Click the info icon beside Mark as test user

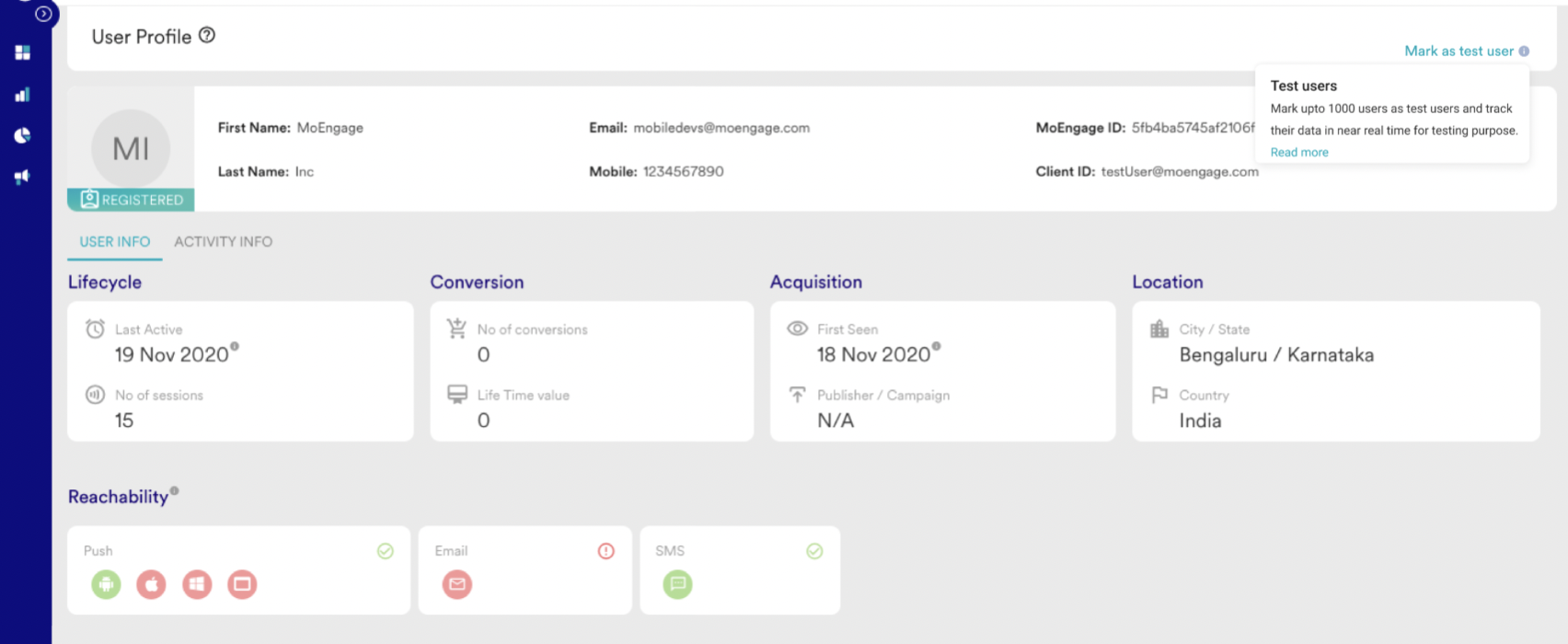[x=1524, y=52]
